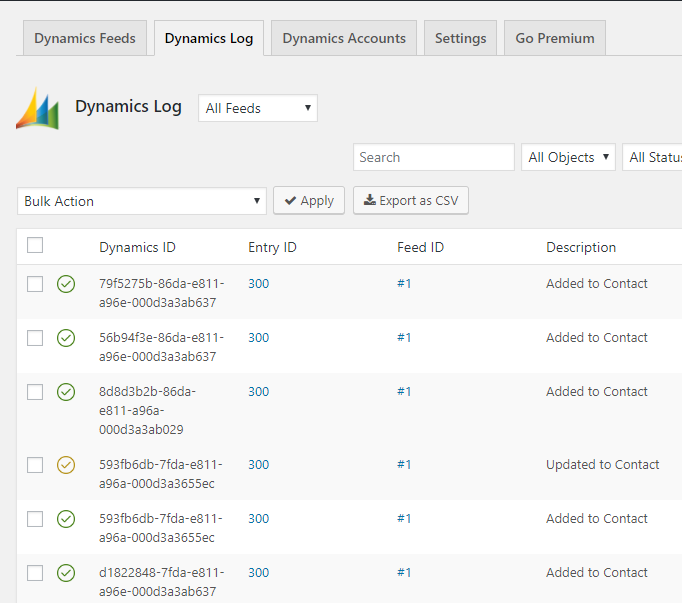The height and width of the screenshot is (603, 682).
Task: Click green status icon for d1822848 row
Action: tap(66, 573)
